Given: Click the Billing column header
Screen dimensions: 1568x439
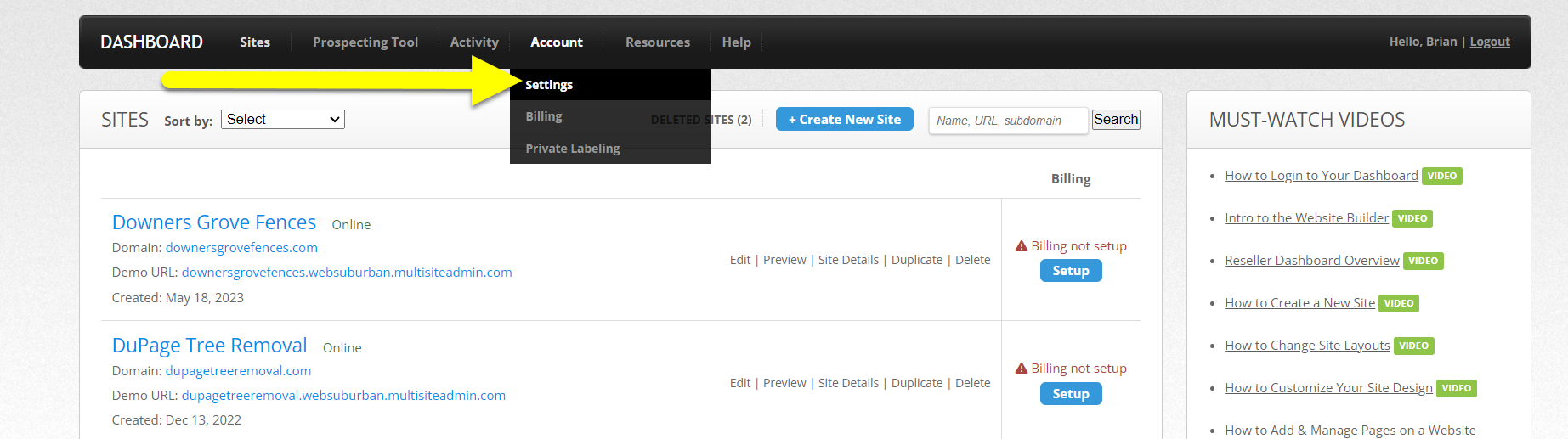Looking at the screenshot, I should tap(1071, 179).
